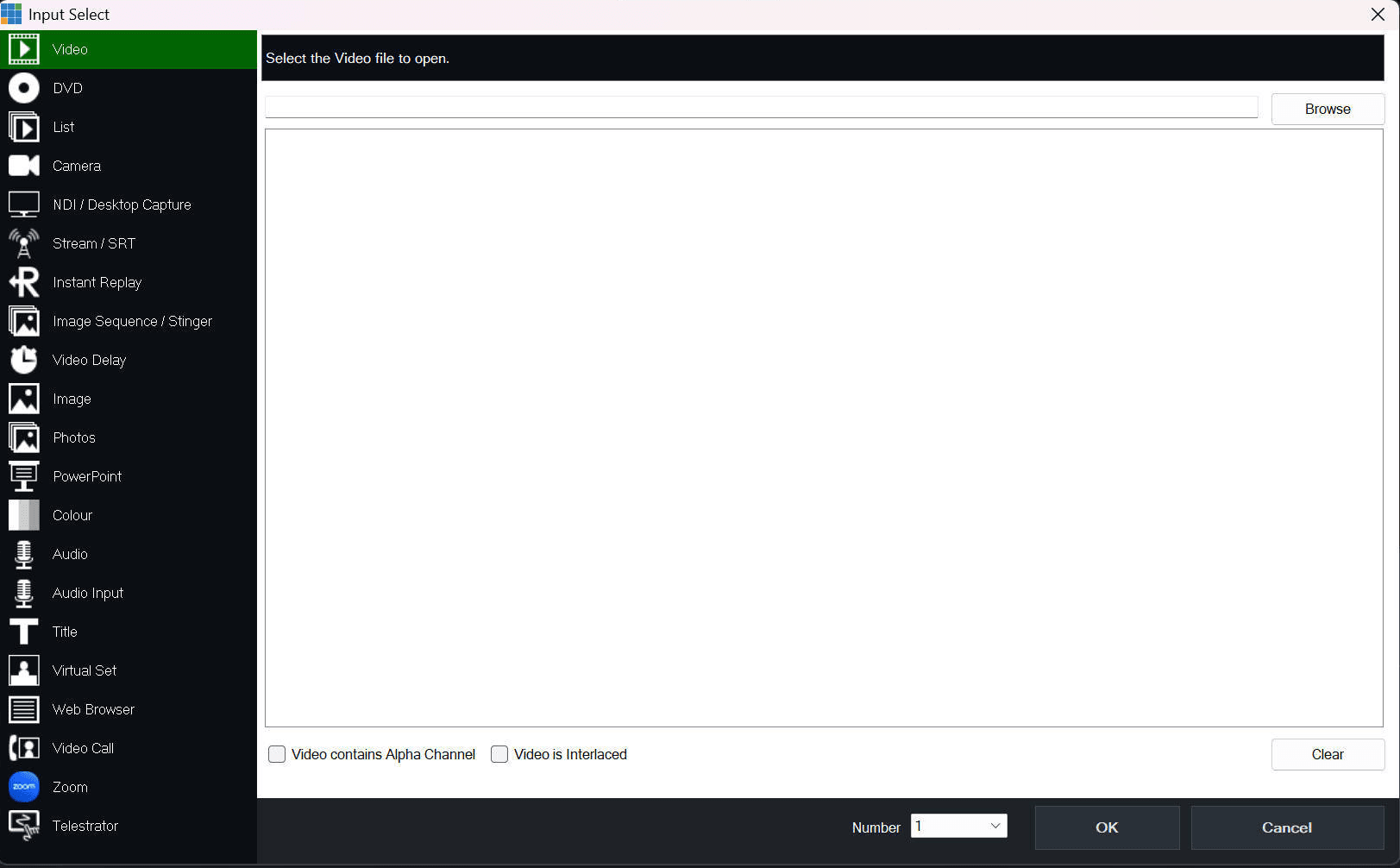Pick the NDI / Desktop Capture monitor icon
This screenshot has height=868, width=1400.
[24, 204]
